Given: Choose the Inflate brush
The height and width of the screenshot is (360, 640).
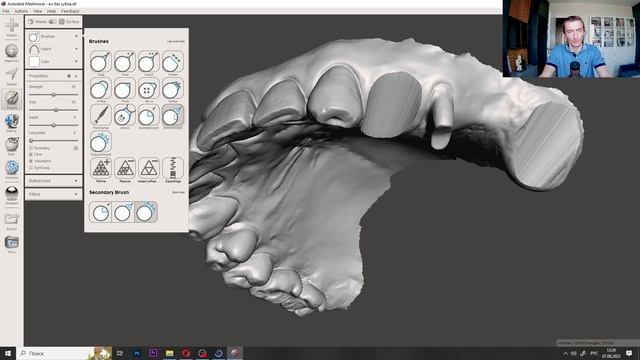Looking at the screenshot, I should (x=100, y=89).
